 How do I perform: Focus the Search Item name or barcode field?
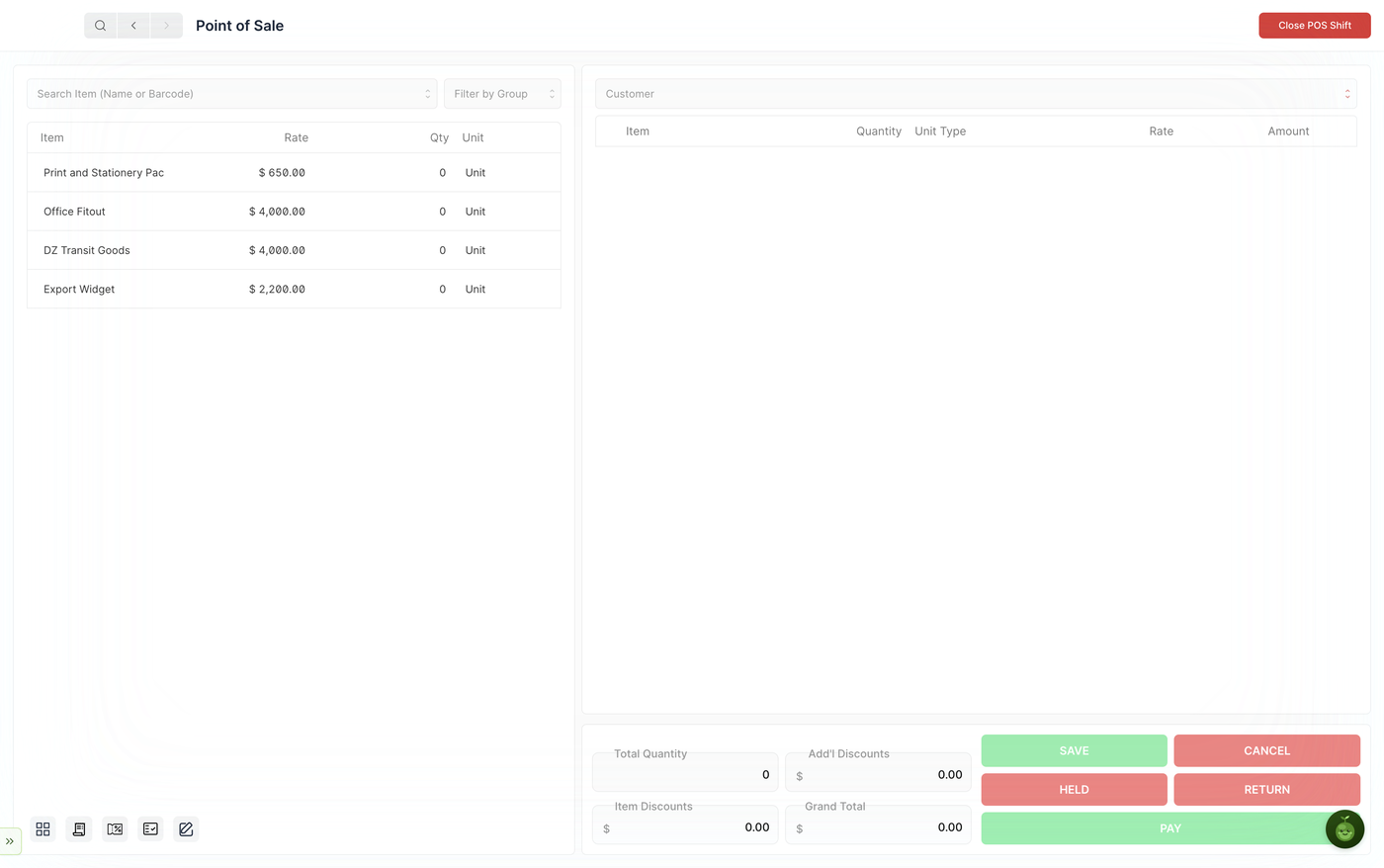(232, 94)
